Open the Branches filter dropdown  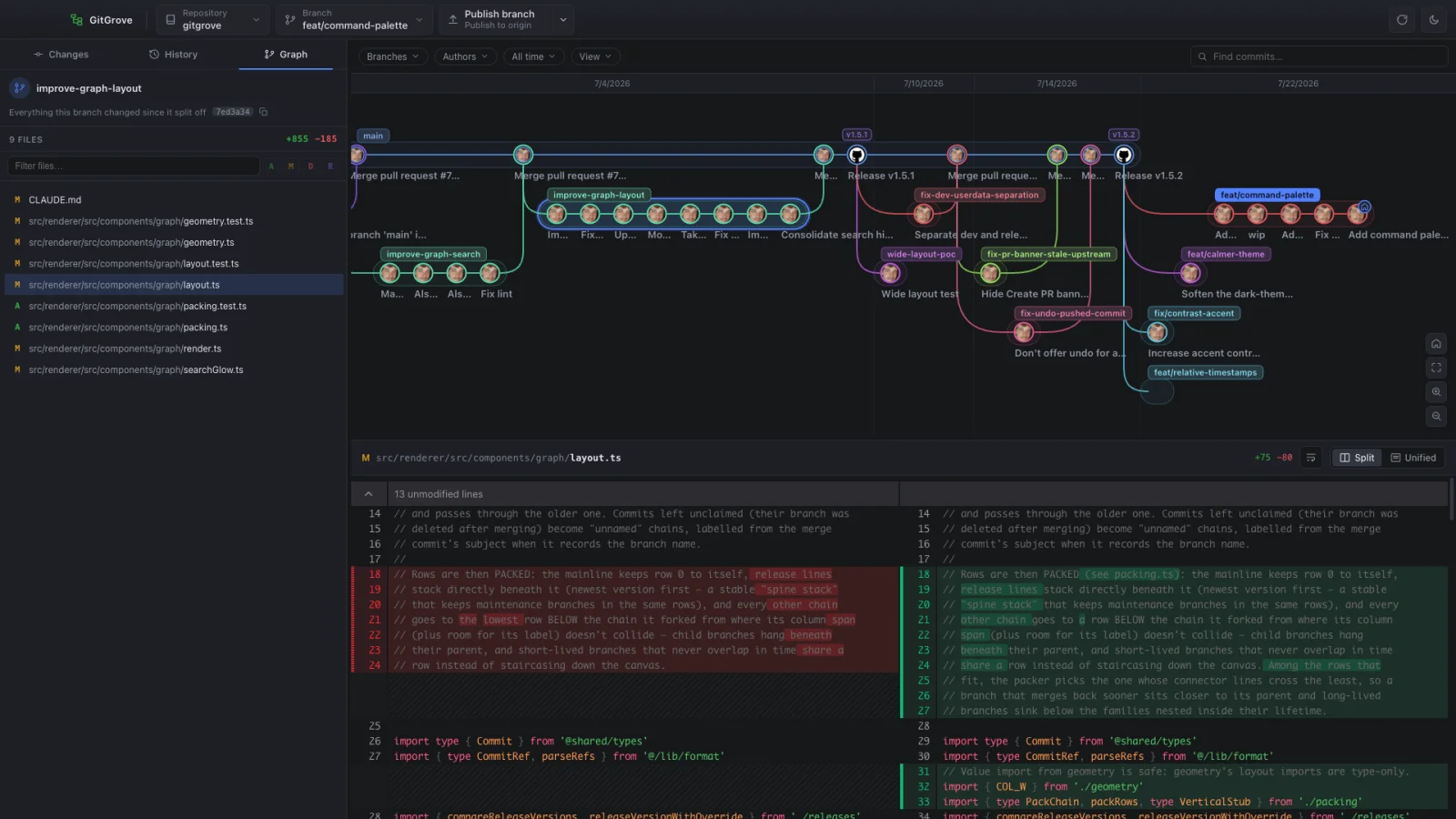click(x=393, y=56)
